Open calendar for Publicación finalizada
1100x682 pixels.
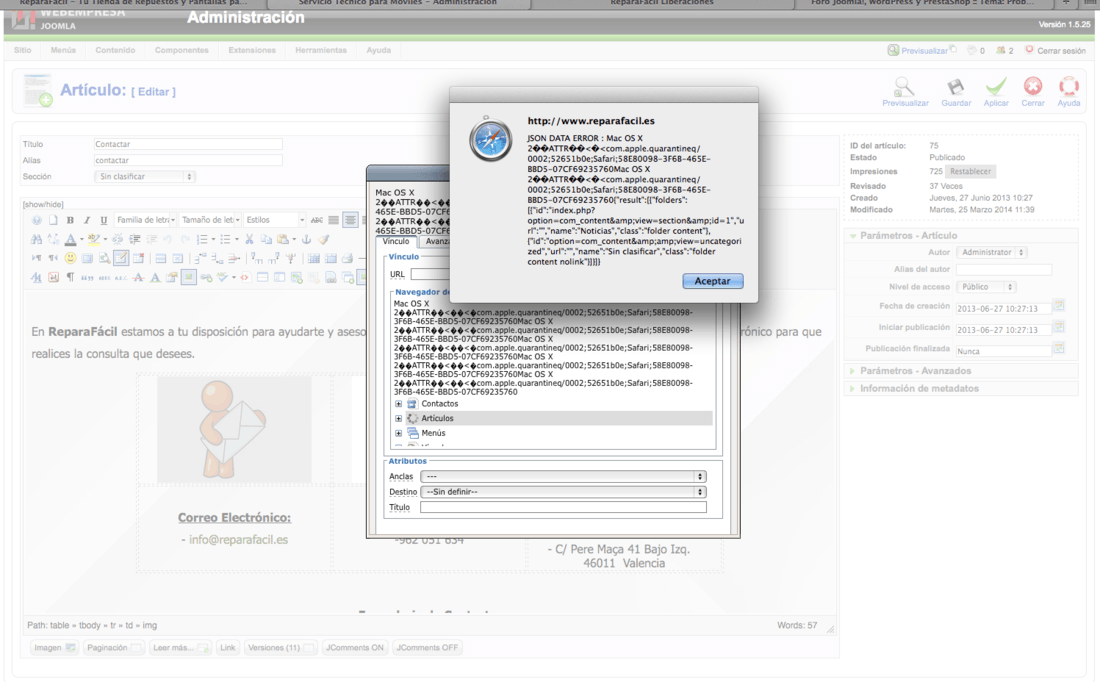(1059, 347)
